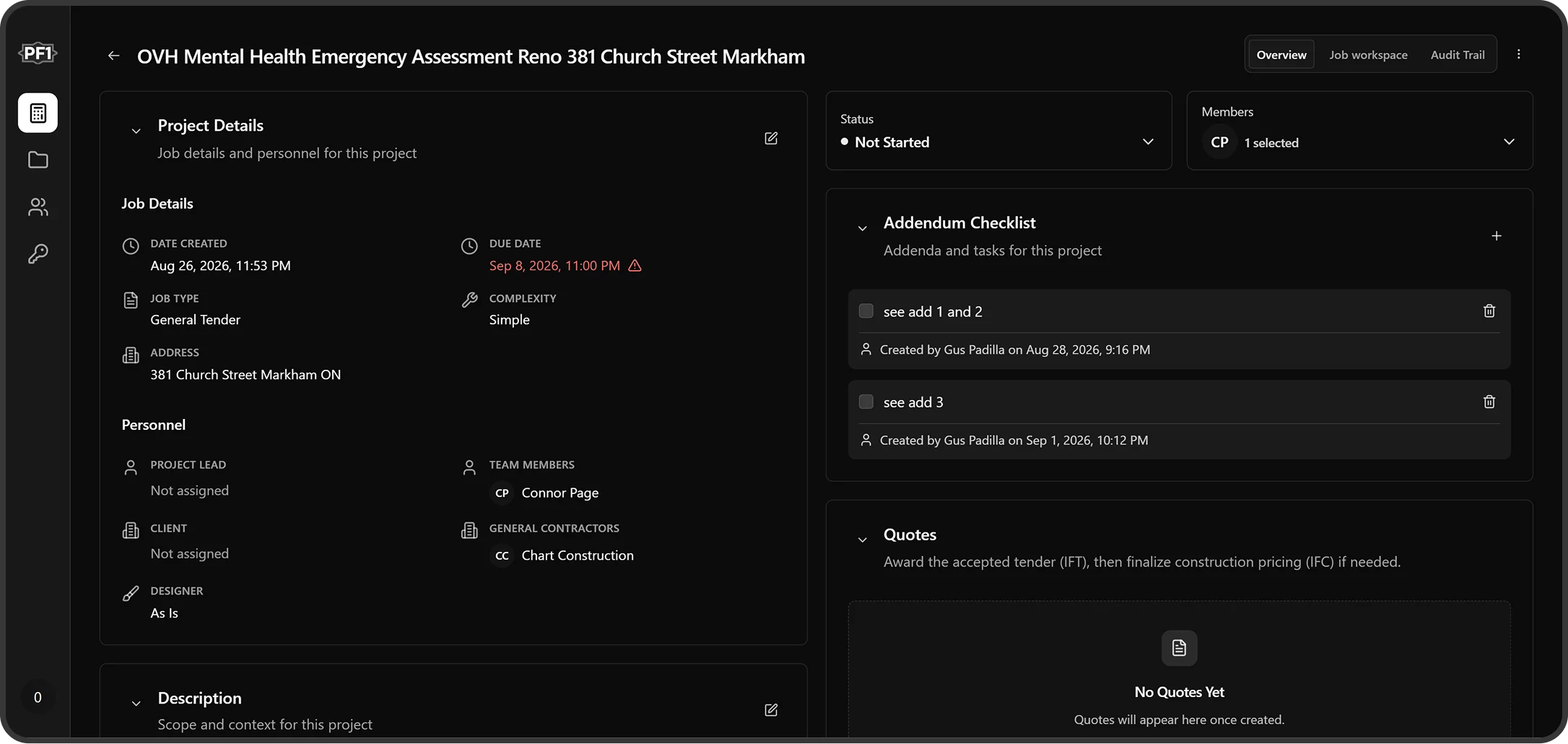1568x744 pixels.
Task: Click the 'Aug 26, 2026, 11:53 PM' created date
Action: [x=220, y=266]
